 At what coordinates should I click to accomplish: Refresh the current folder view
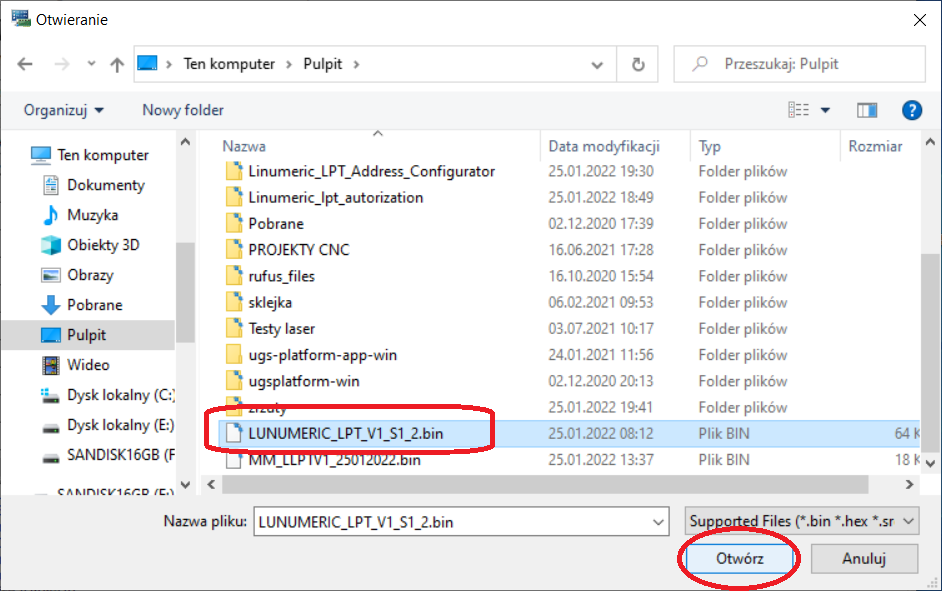tap(637, 64)
